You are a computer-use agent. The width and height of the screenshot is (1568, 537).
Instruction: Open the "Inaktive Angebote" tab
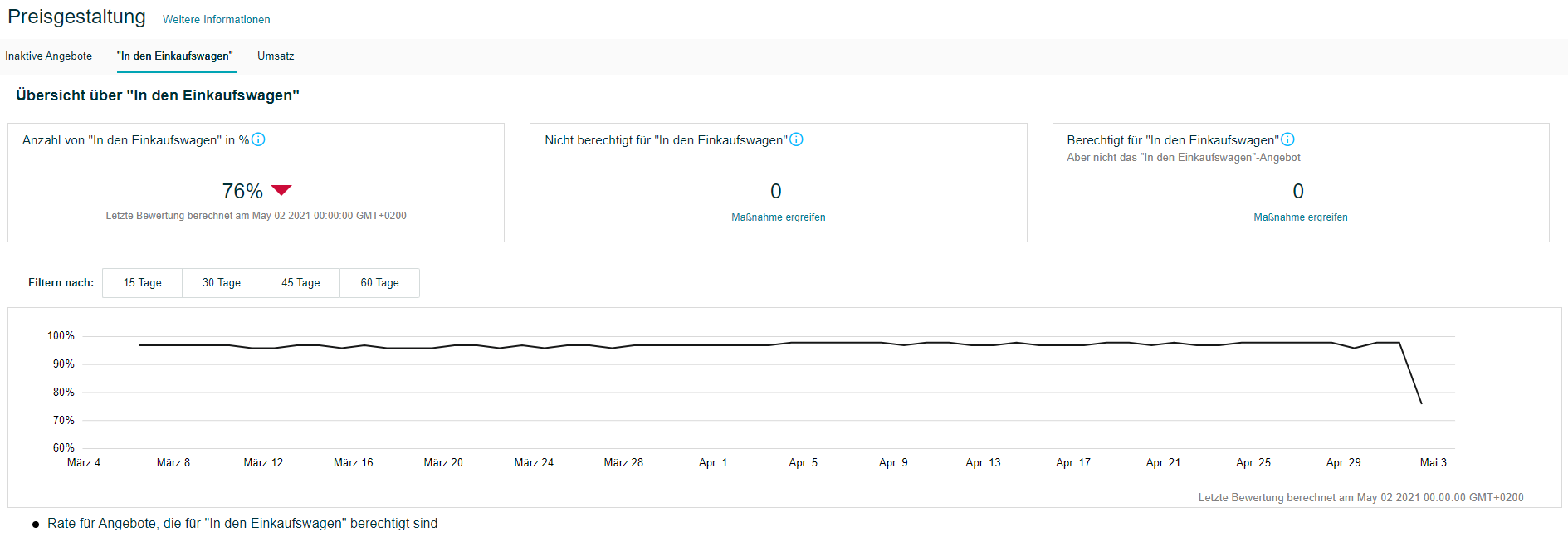48,56
